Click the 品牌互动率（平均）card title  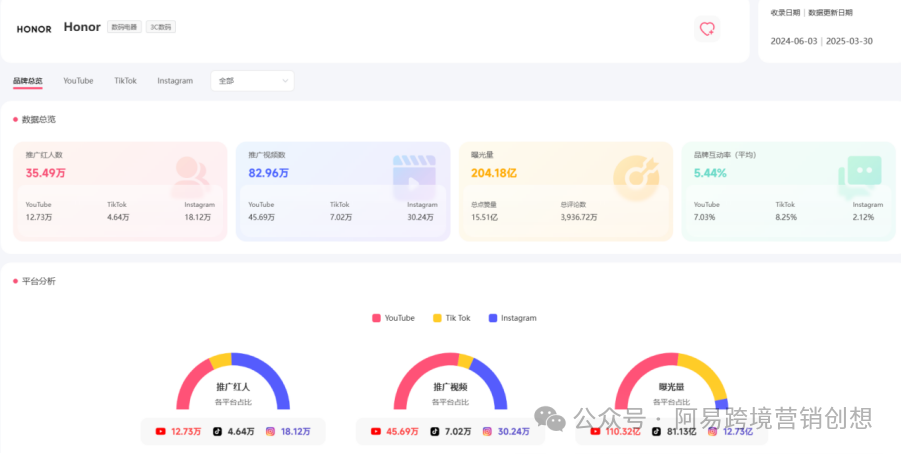pyautogui.click(x=725, y=155)
